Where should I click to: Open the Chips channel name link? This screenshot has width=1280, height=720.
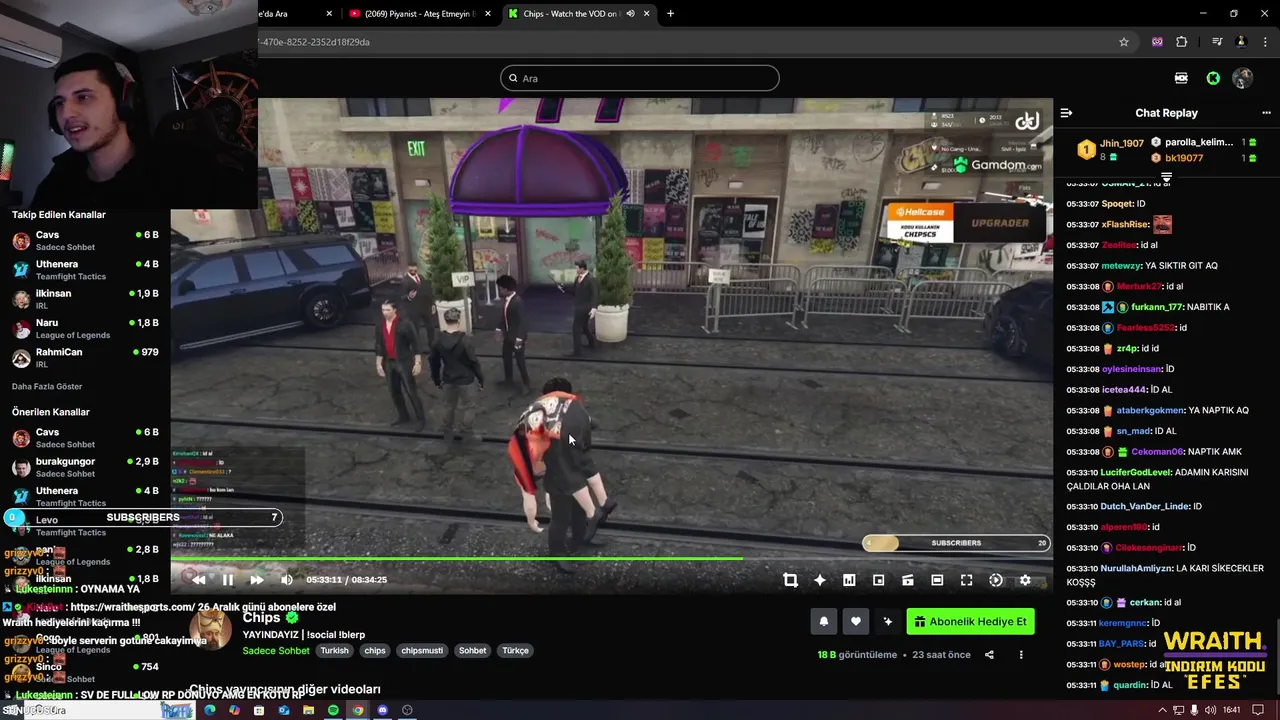pyautogui.click(x=262, y=618)
